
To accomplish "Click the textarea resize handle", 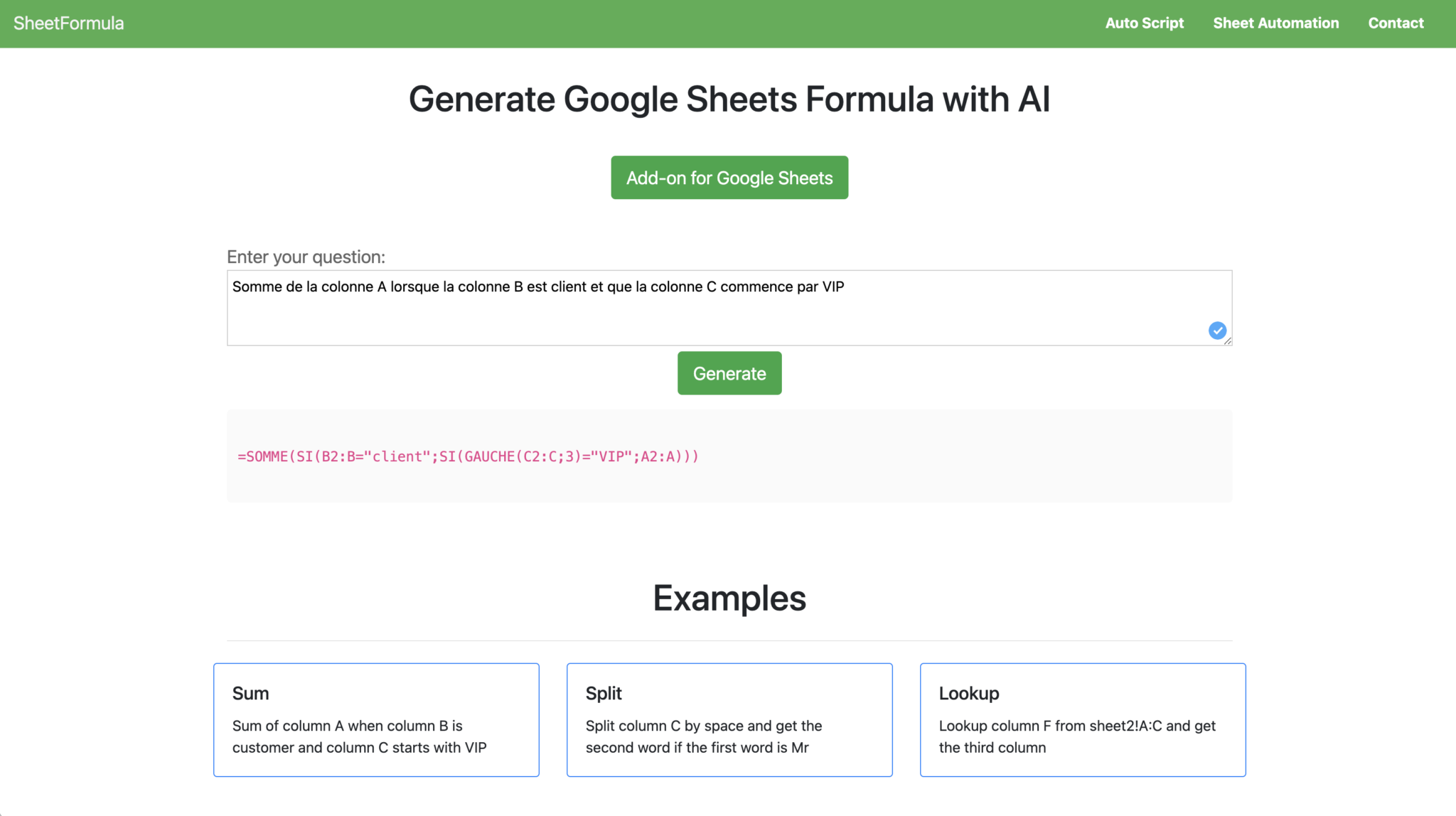I will tap(1228, 341).
